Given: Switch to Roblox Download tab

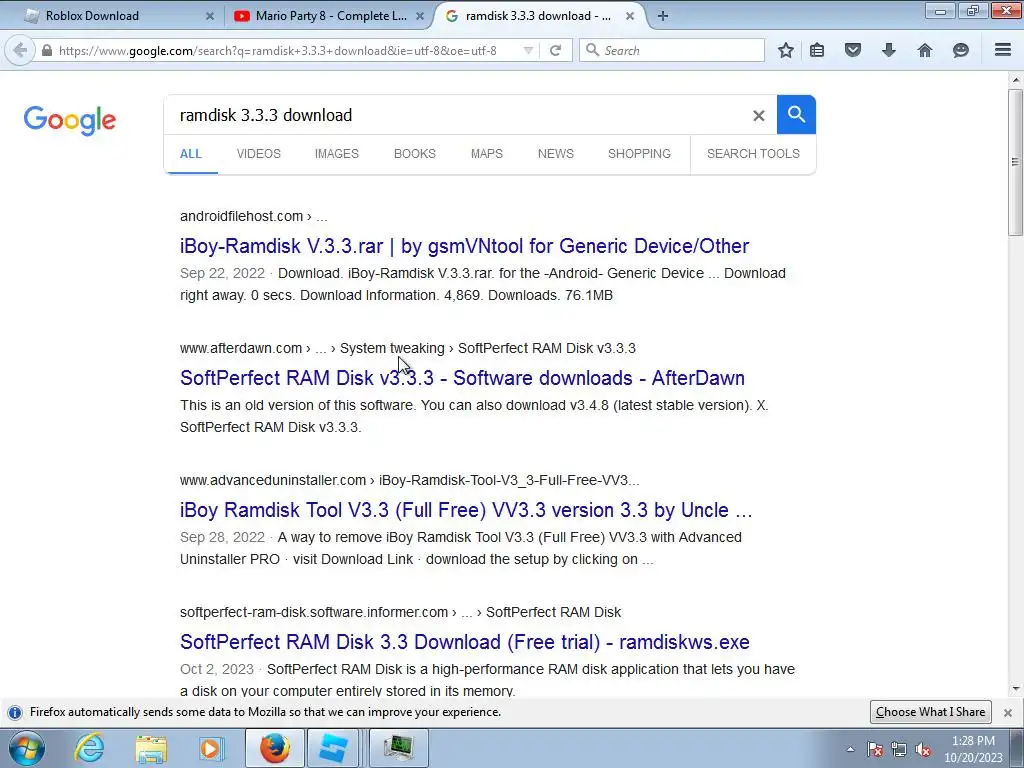Looking at the screenshot, I should click(118, 16).
